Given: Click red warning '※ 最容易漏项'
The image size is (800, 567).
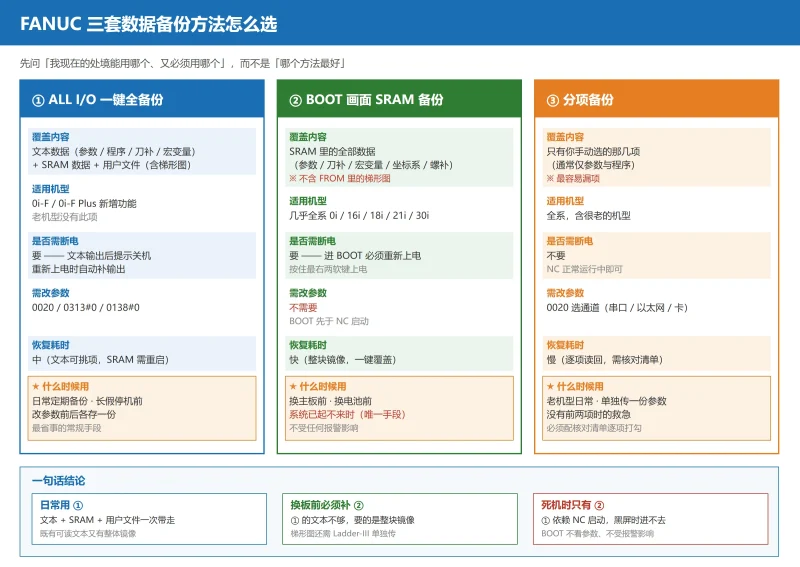Looking at the screenshot, I should pos(573,179).
